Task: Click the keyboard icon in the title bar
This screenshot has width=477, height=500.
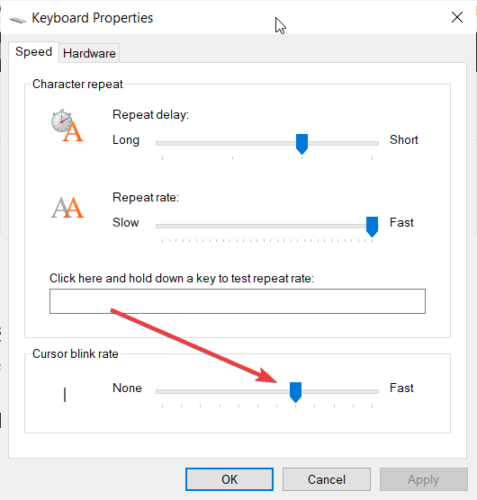Action: tap(18, 20)
